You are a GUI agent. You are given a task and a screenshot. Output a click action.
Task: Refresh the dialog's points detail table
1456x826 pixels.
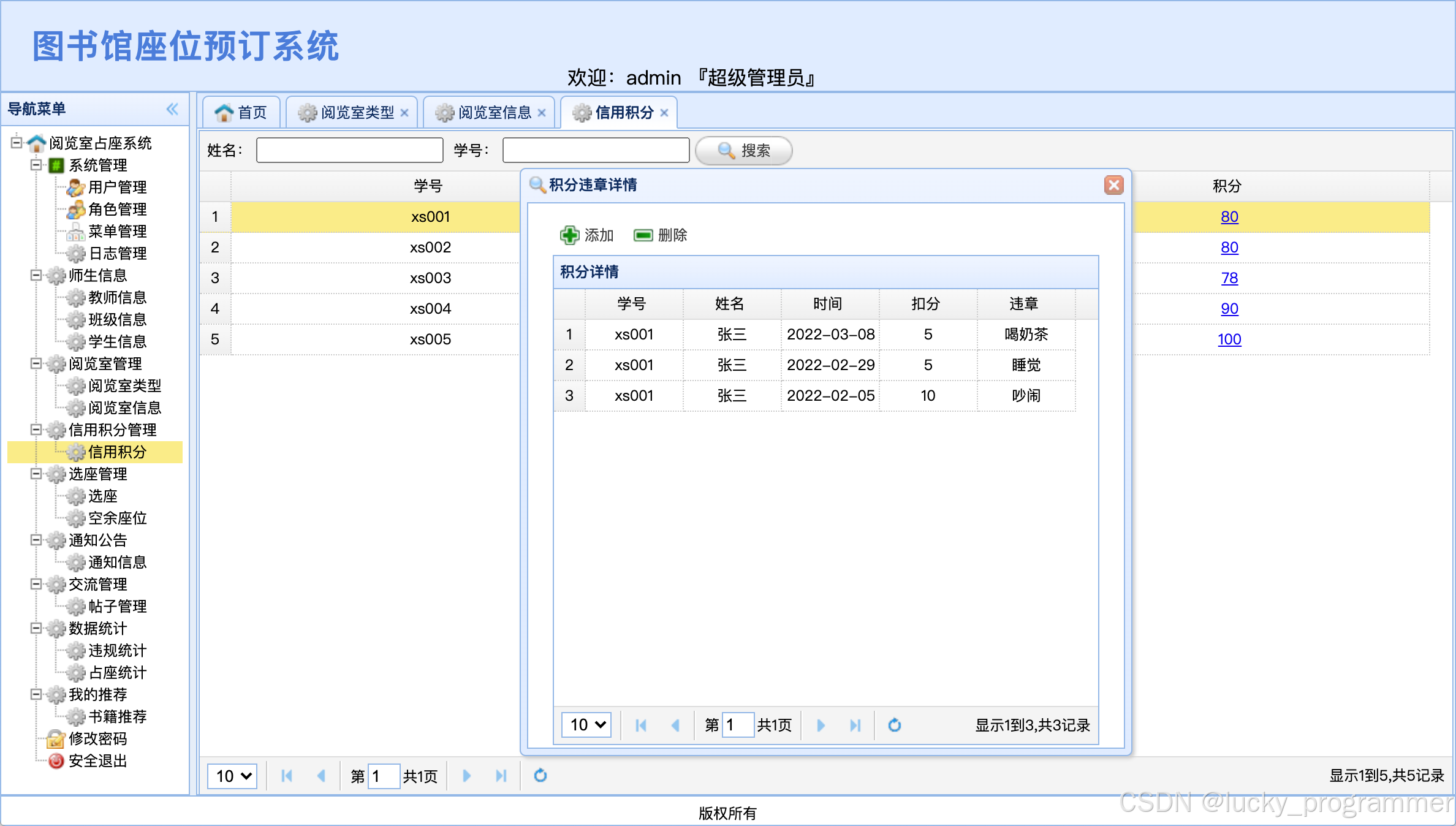[x=894, y=725]
